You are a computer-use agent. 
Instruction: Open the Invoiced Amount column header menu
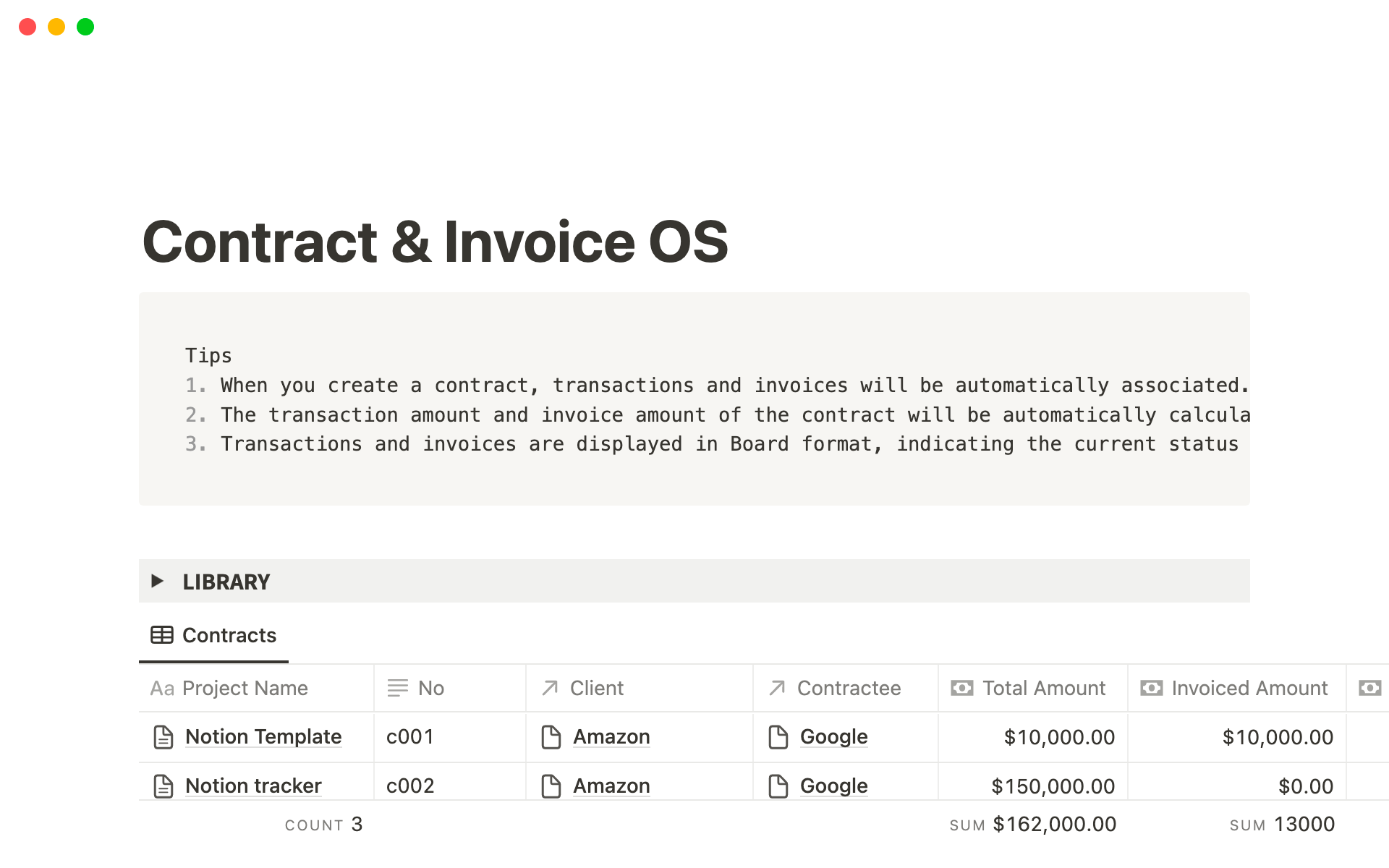coord(1249,688)
